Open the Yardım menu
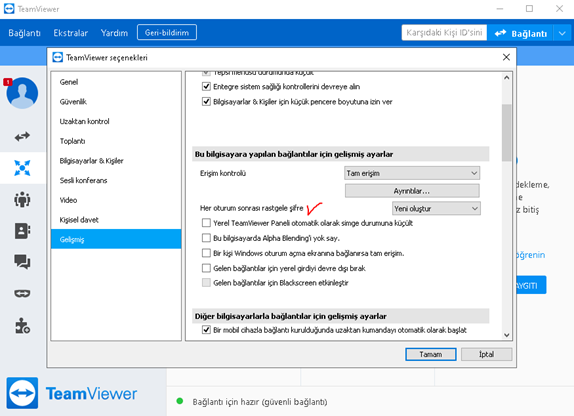The width and height of the screenshot is (574, 416). pyautogui.click(x=114, y=33)
